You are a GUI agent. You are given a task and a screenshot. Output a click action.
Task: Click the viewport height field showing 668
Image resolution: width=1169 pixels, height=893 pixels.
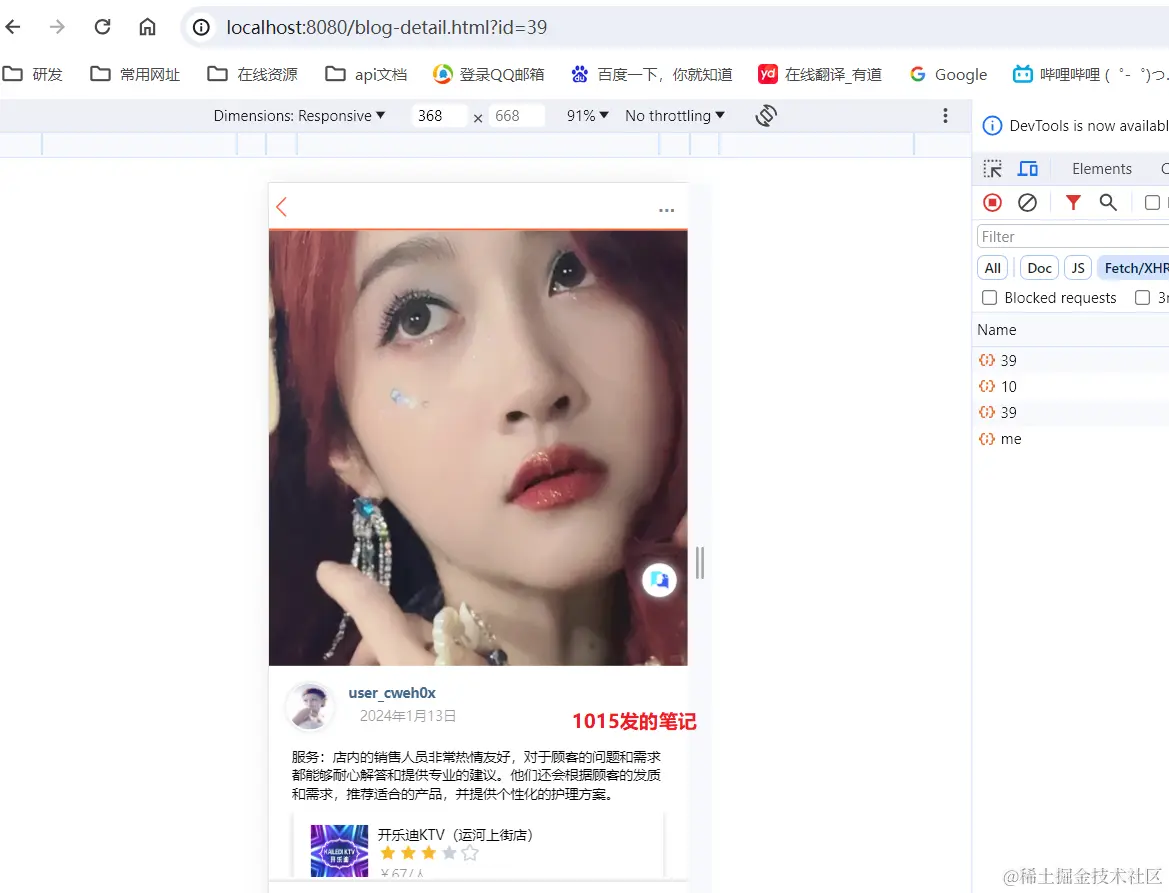[516, 116]
